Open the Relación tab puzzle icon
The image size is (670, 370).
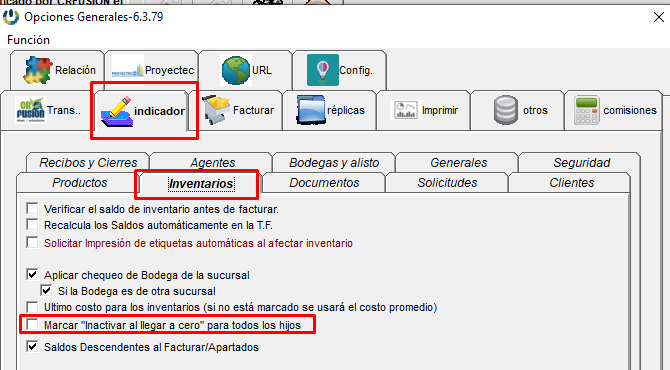pyautogui.click(x=38, y=70)
